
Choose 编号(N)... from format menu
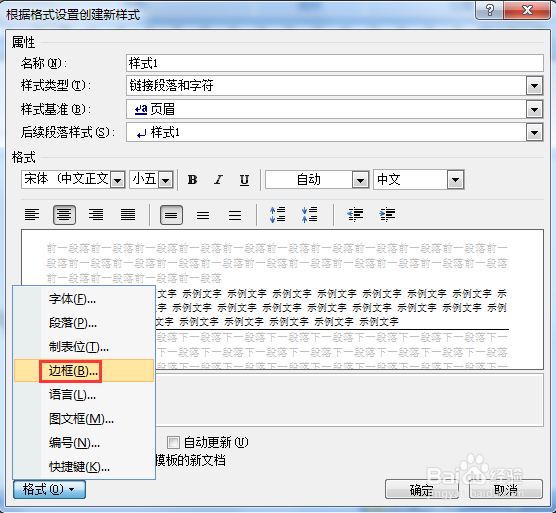[84, 443]
